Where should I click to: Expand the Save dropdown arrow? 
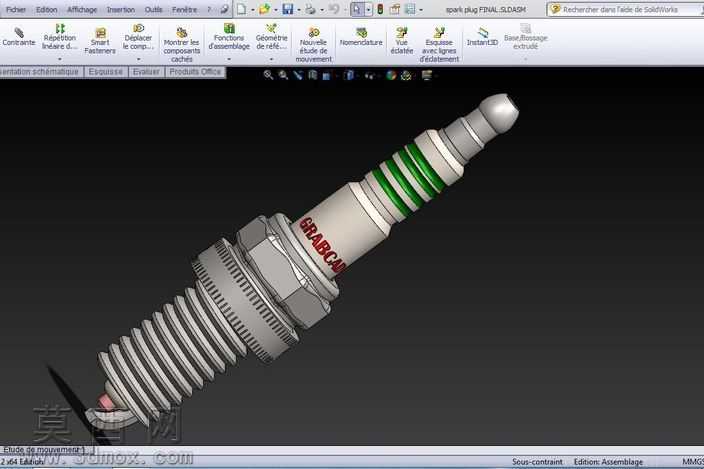coord(299,10)
